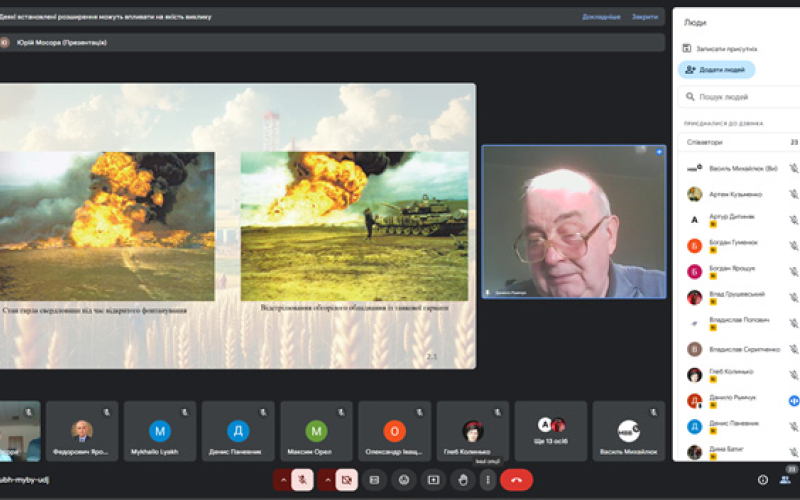
Task: Raise your hand with the hand icon
Action: tap(463, 480)
